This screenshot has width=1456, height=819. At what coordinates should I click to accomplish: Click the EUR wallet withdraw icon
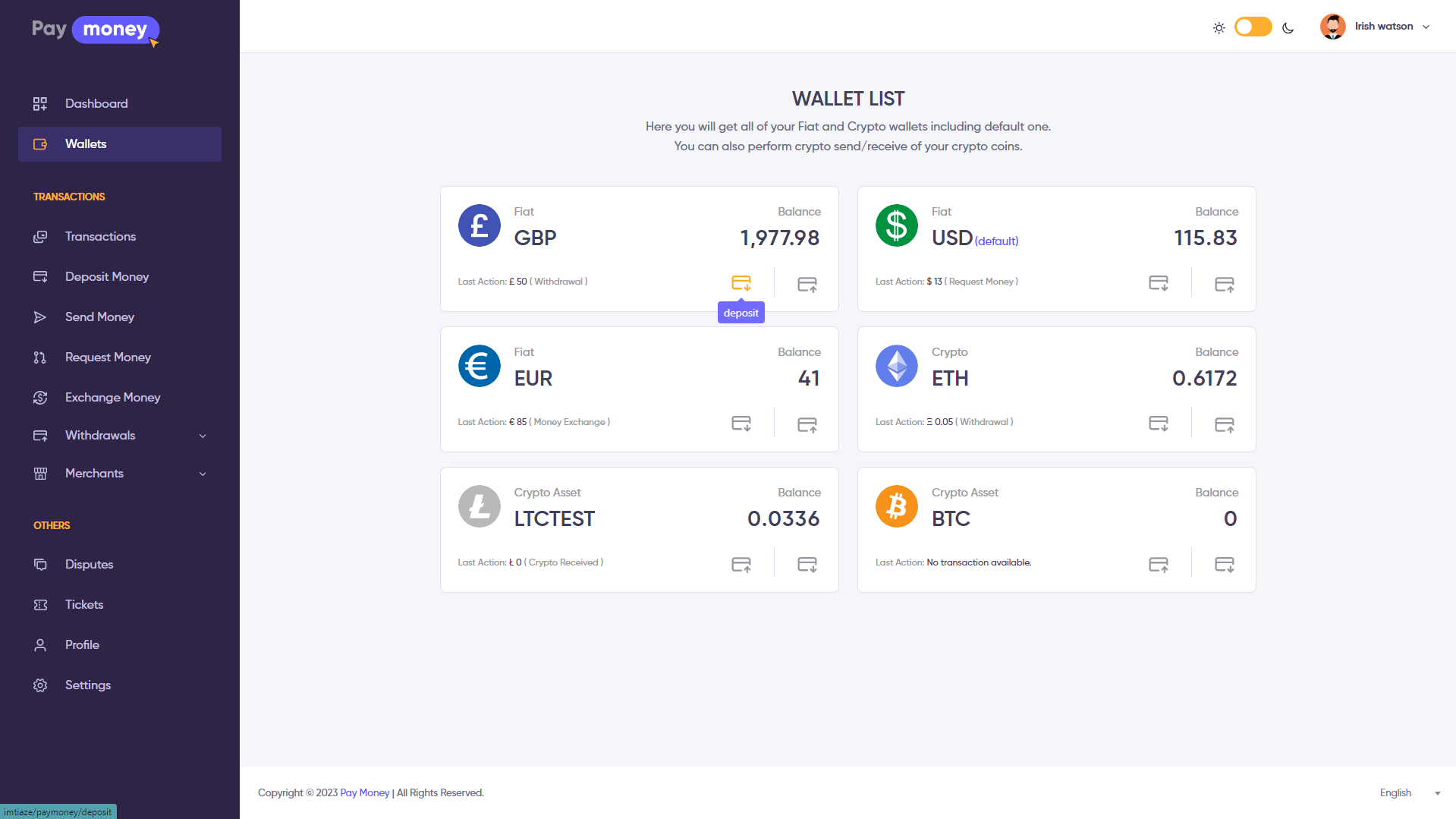coord(807,424)
